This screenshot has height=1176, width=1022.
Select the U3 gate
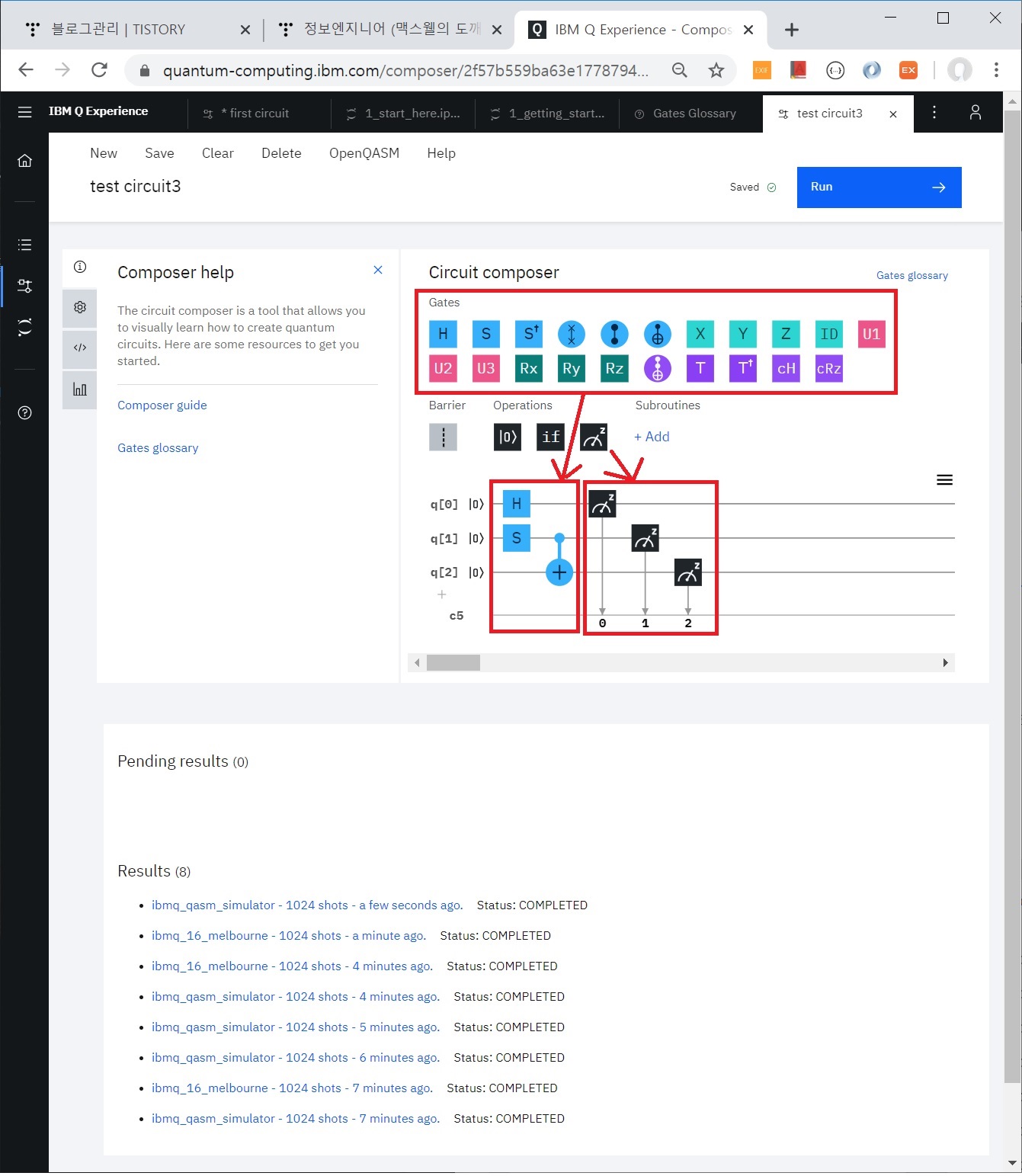coord(485,369)
